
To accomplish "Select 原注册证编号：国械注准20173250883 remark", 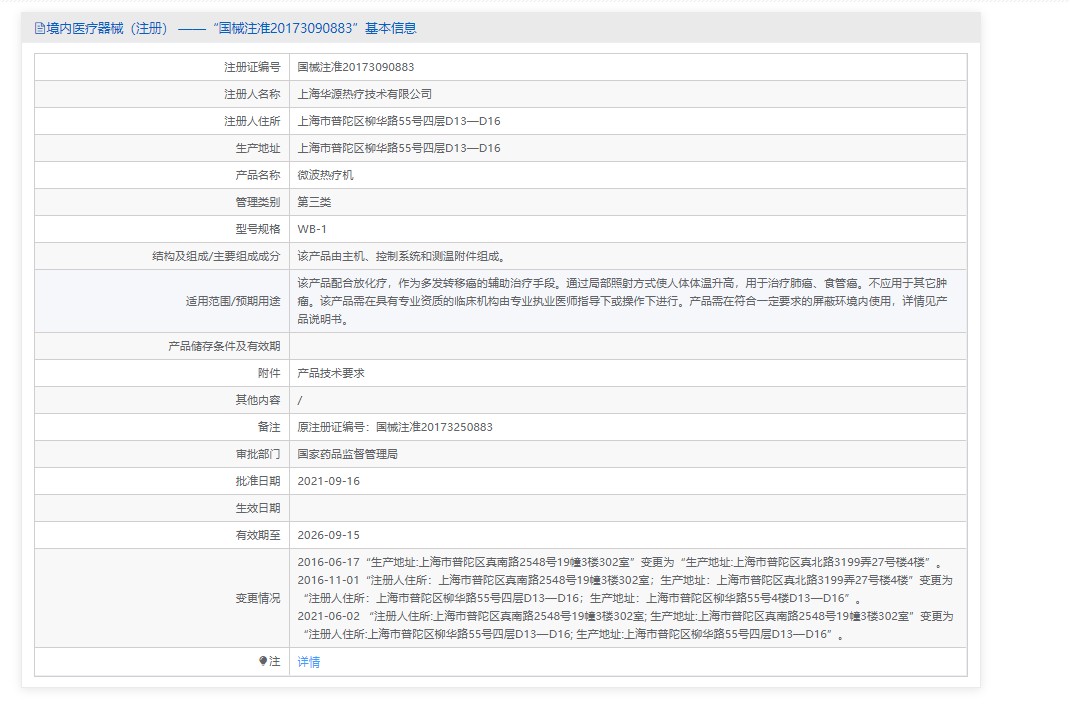I will click(395, 427).
